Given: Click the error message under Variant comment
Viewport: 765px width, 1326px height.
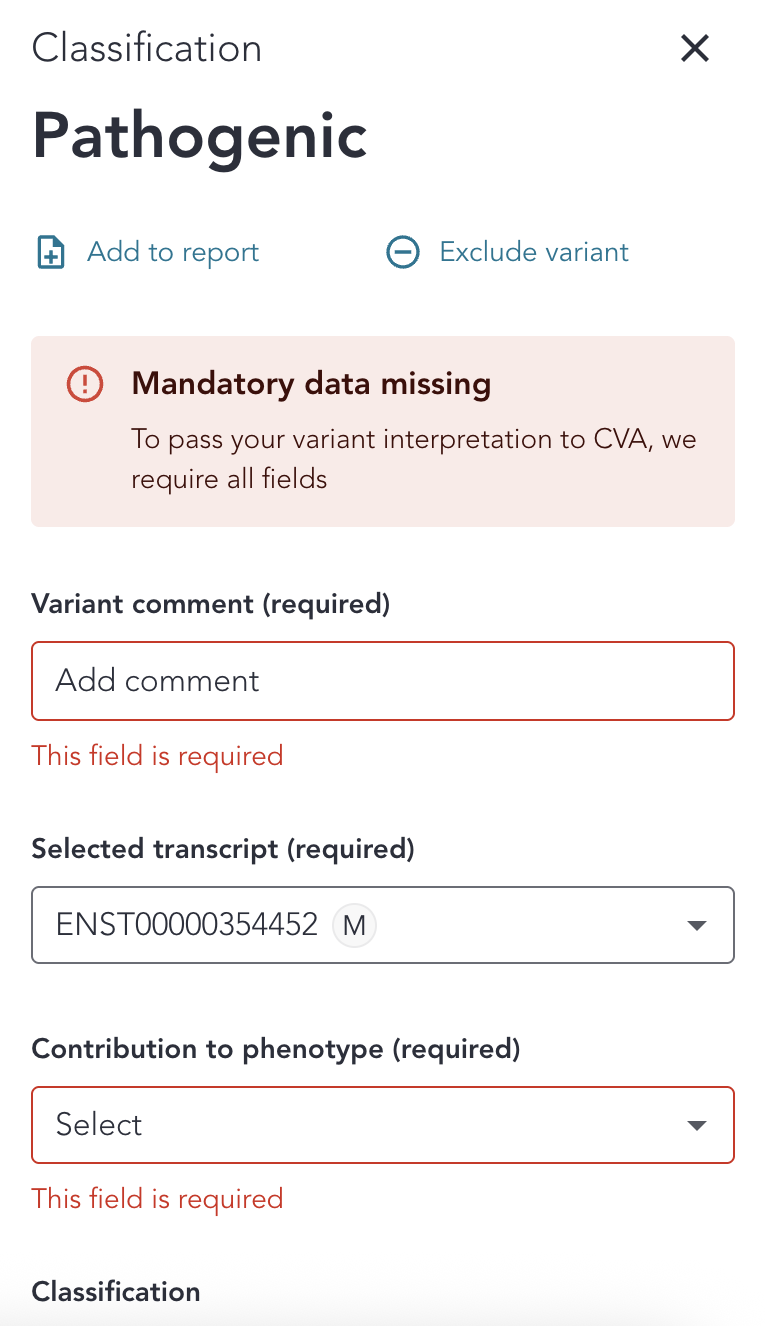Looking at the screenshot, I should tap(157, 756).
